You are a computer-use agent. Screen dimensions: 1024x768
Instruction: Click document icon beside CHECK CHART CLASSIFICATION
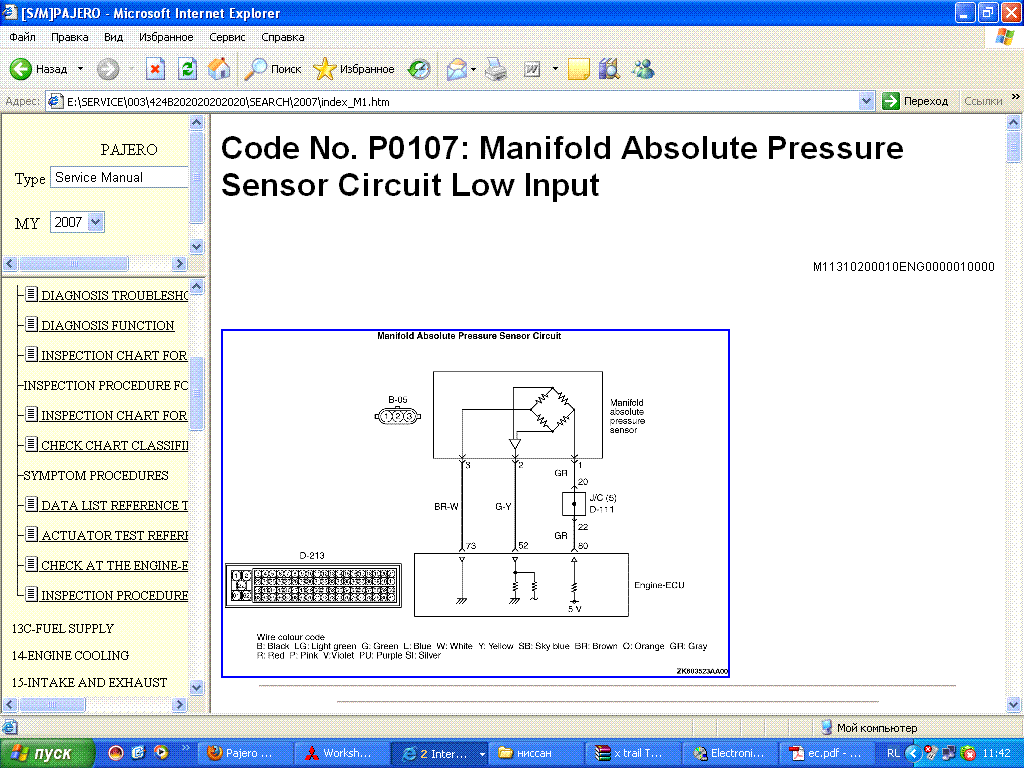(x=31, y=444)
